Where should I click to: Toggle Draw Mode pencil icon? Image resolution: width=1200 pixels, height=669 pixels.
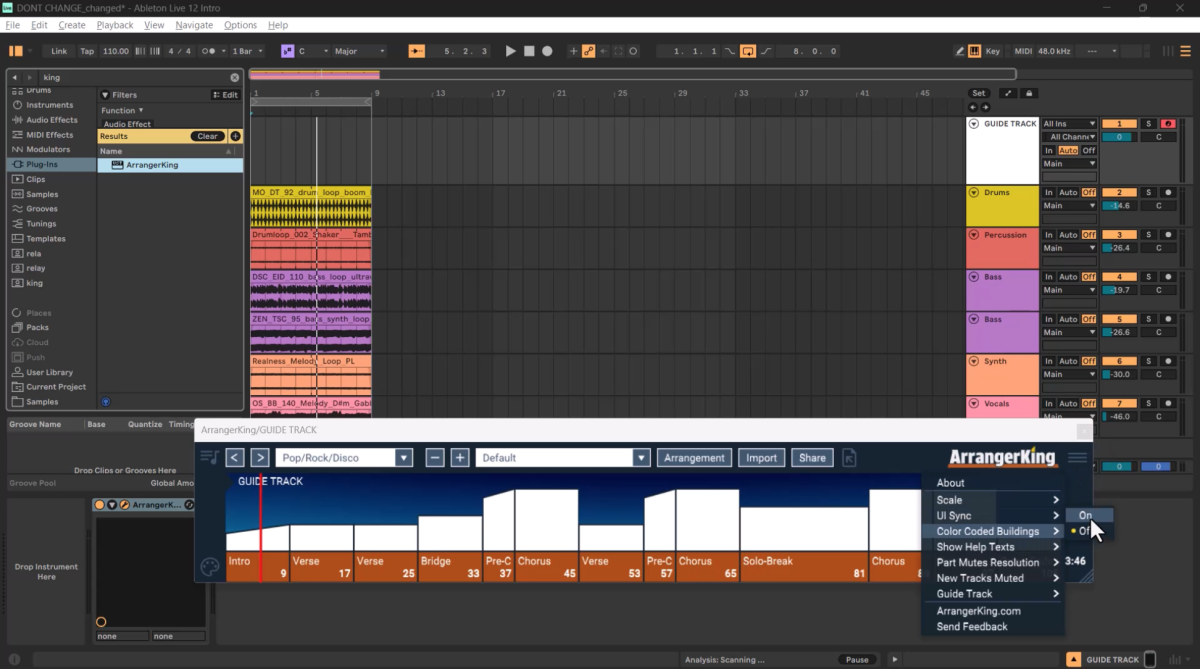tap(959, 51)
